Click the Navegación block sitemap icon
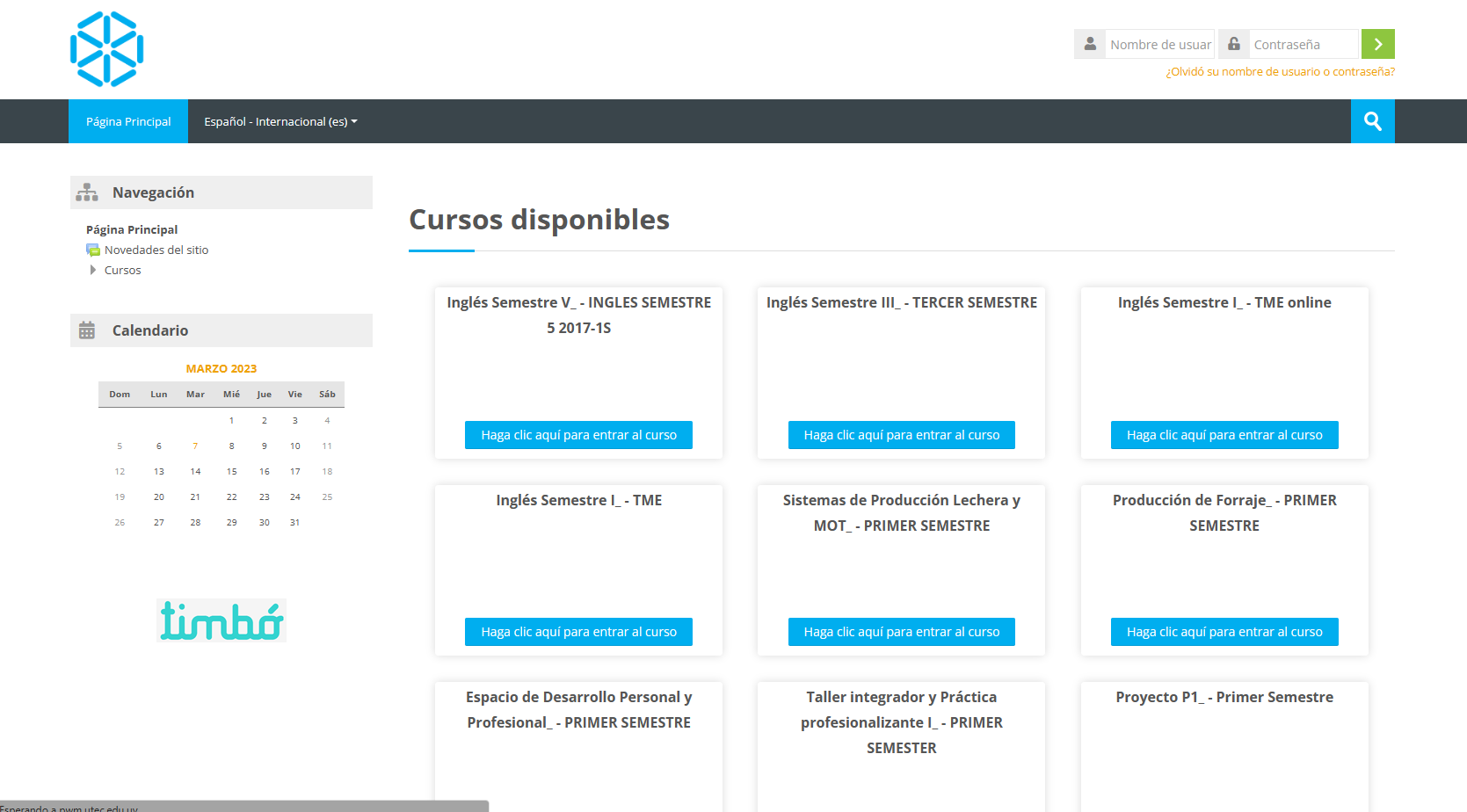 [x=87, y=192]
